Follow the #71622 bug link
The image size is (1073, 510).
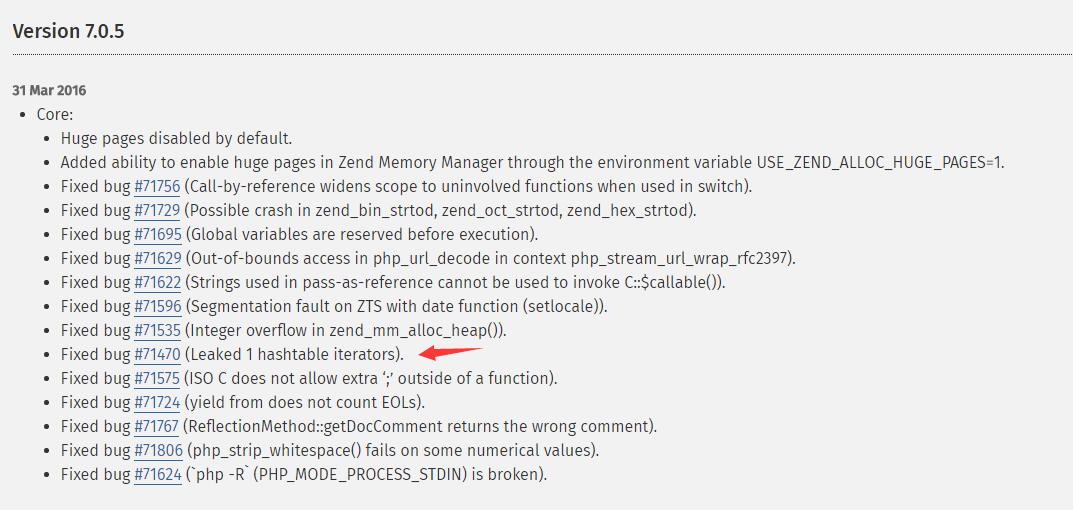(158, 282)
